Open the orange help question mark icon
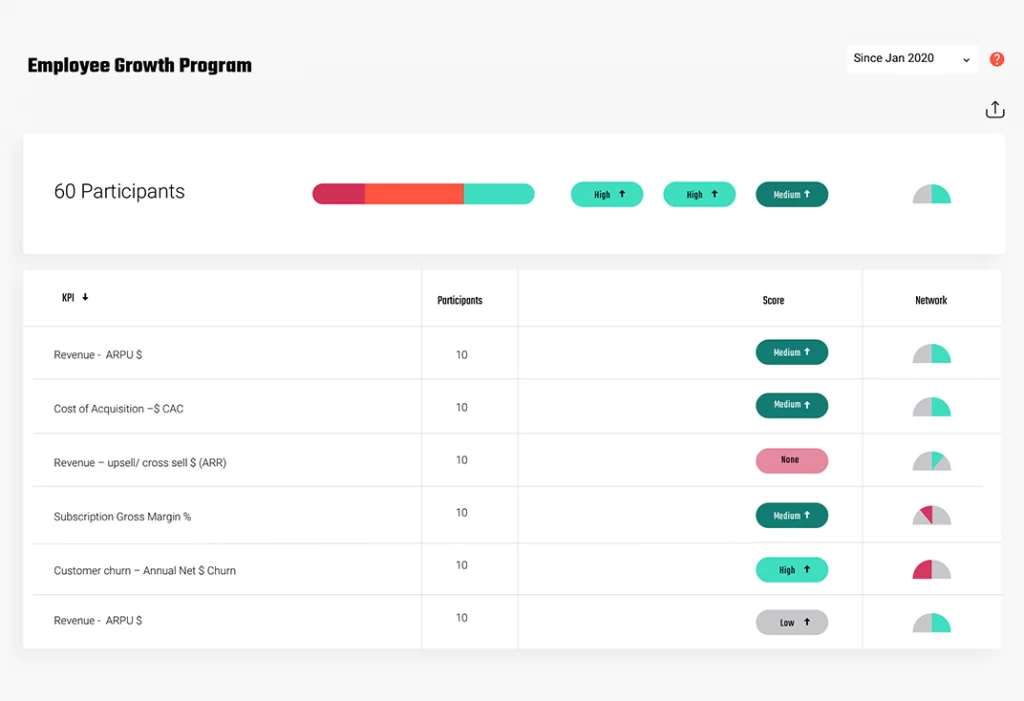 (997, 59)
